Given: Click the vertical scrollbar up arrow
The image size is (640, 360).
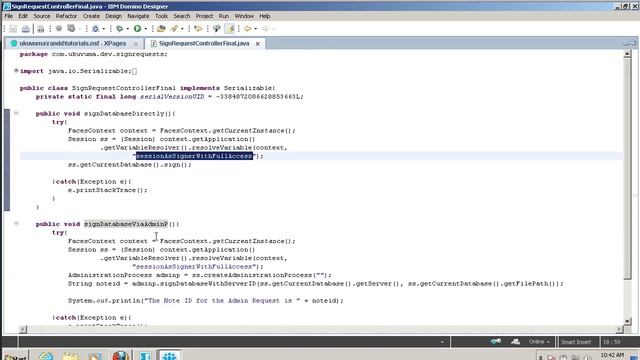Looking at the screenshot, I should click(x=627, y=54).
